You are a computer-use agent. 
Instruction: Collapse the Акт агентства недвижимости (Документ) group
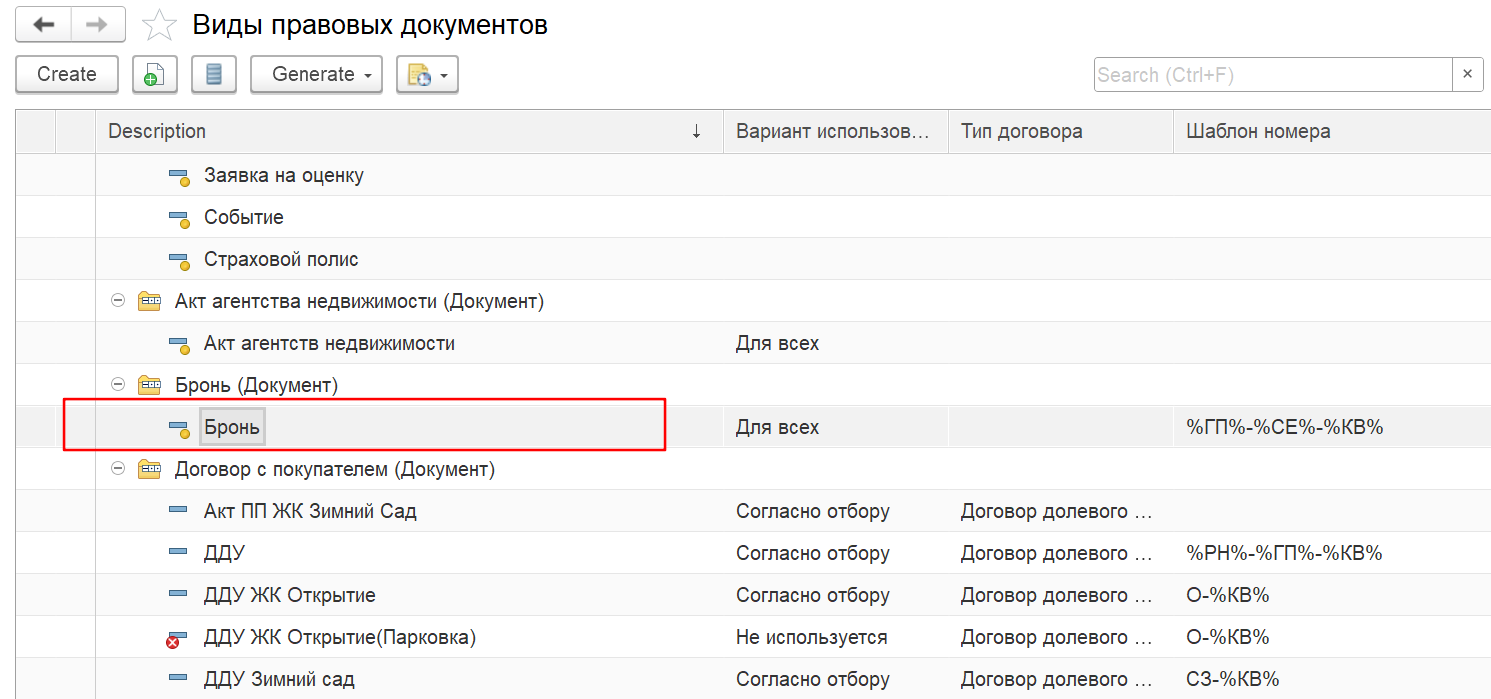[x=118, y=301]
